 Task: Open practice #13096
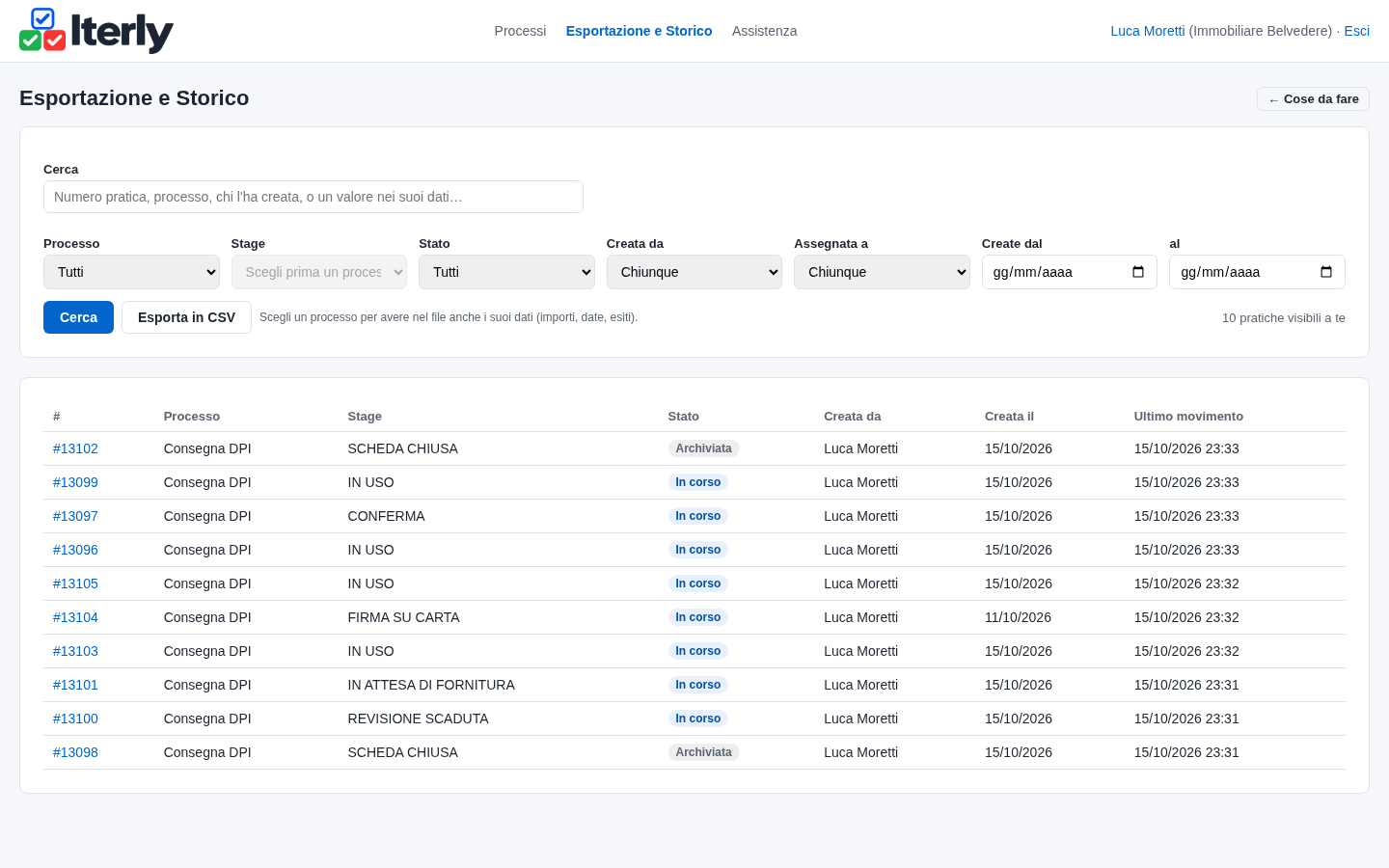[75, 550]
